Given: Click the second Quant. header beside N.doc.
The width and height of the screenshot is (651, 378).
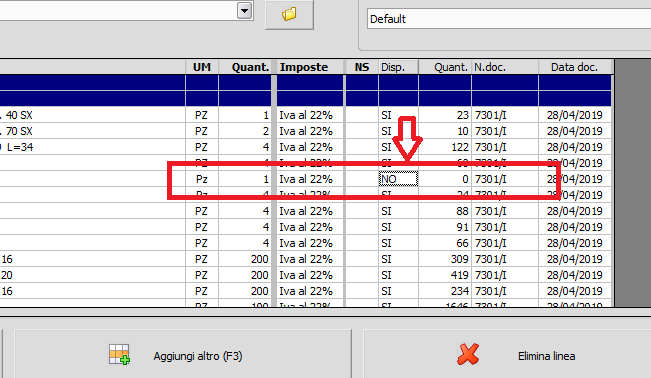Looking at the screenshot, I should pos(445,67).
